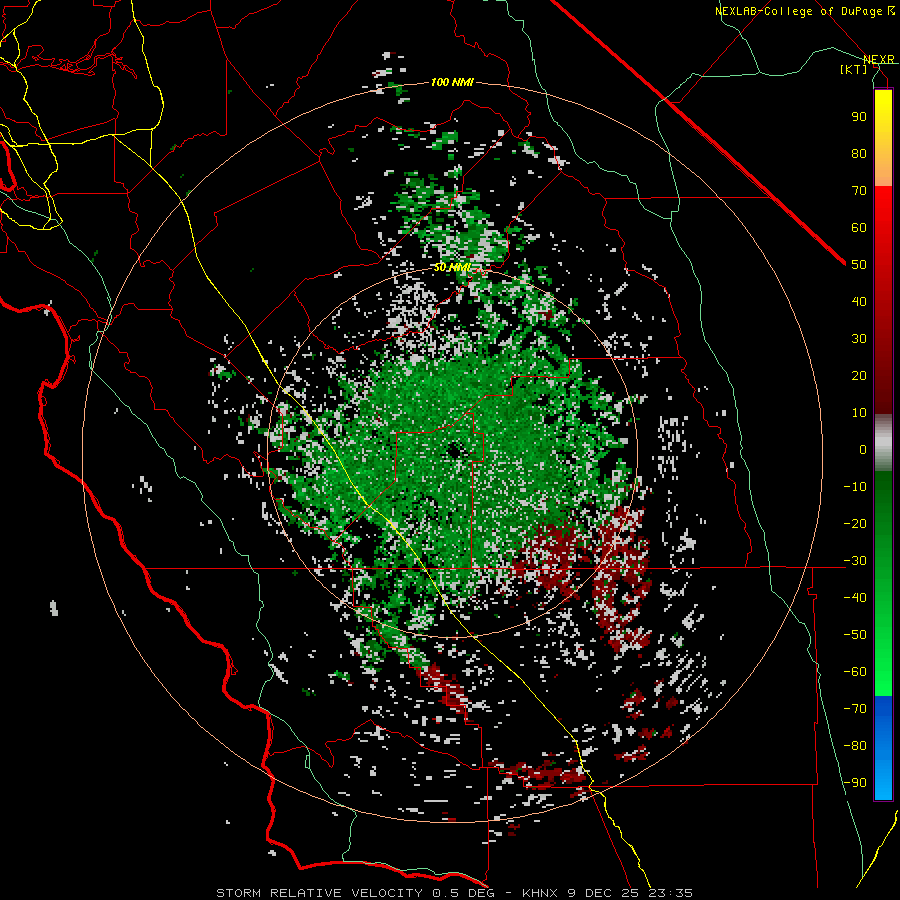This screenshot has height=900, width=900.
Task: Click the -30 scale value
Action: pyautogui.click(x=855, y=561)
